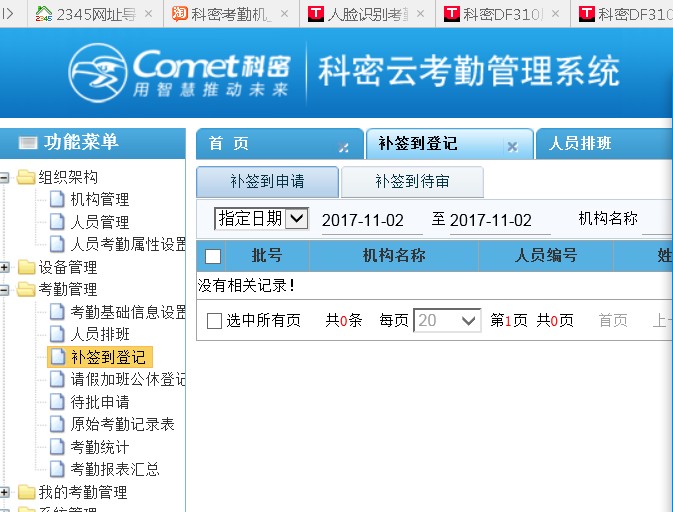Select the 补签到待审 sub-tab
The image size is (673, 512).
click(412, 182)
